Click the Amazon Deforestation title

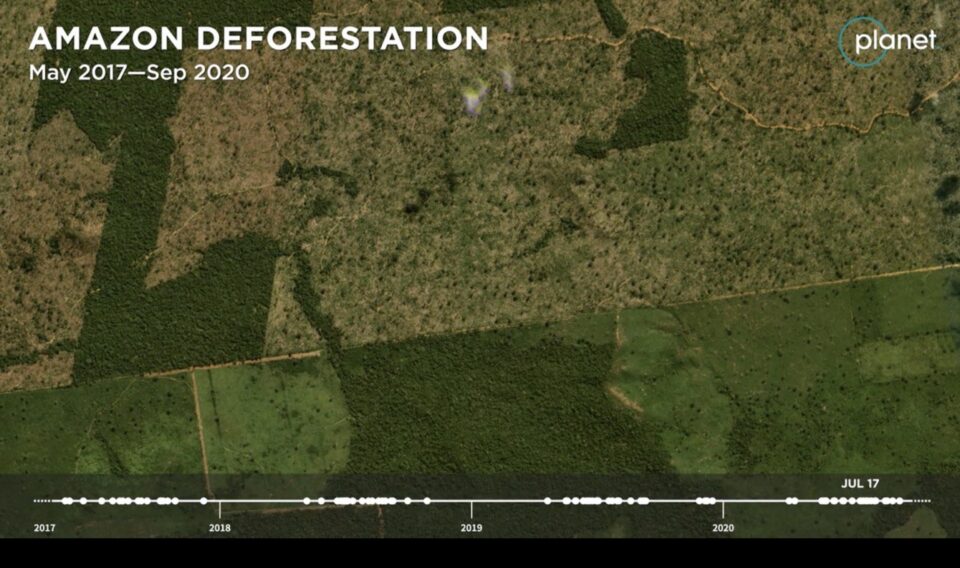(258, 38)
